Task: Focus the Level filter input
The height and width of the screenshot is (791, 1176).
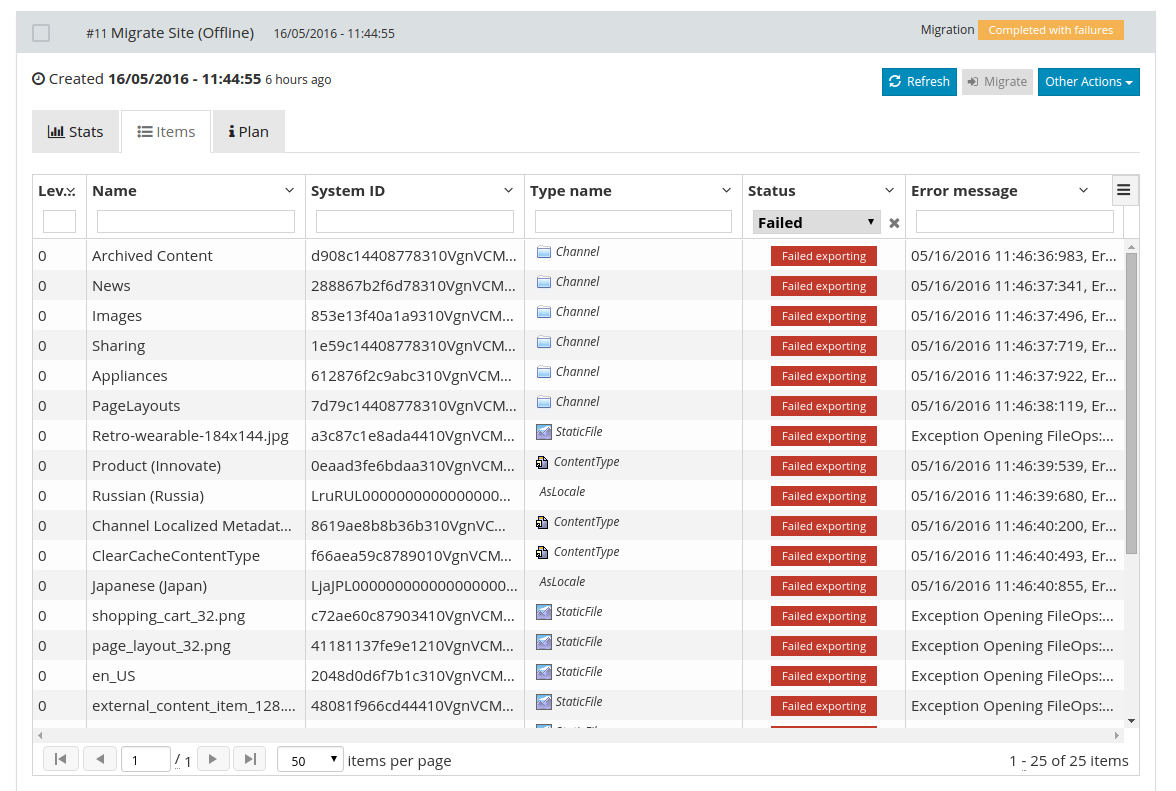Action: (x=59, y=221)
